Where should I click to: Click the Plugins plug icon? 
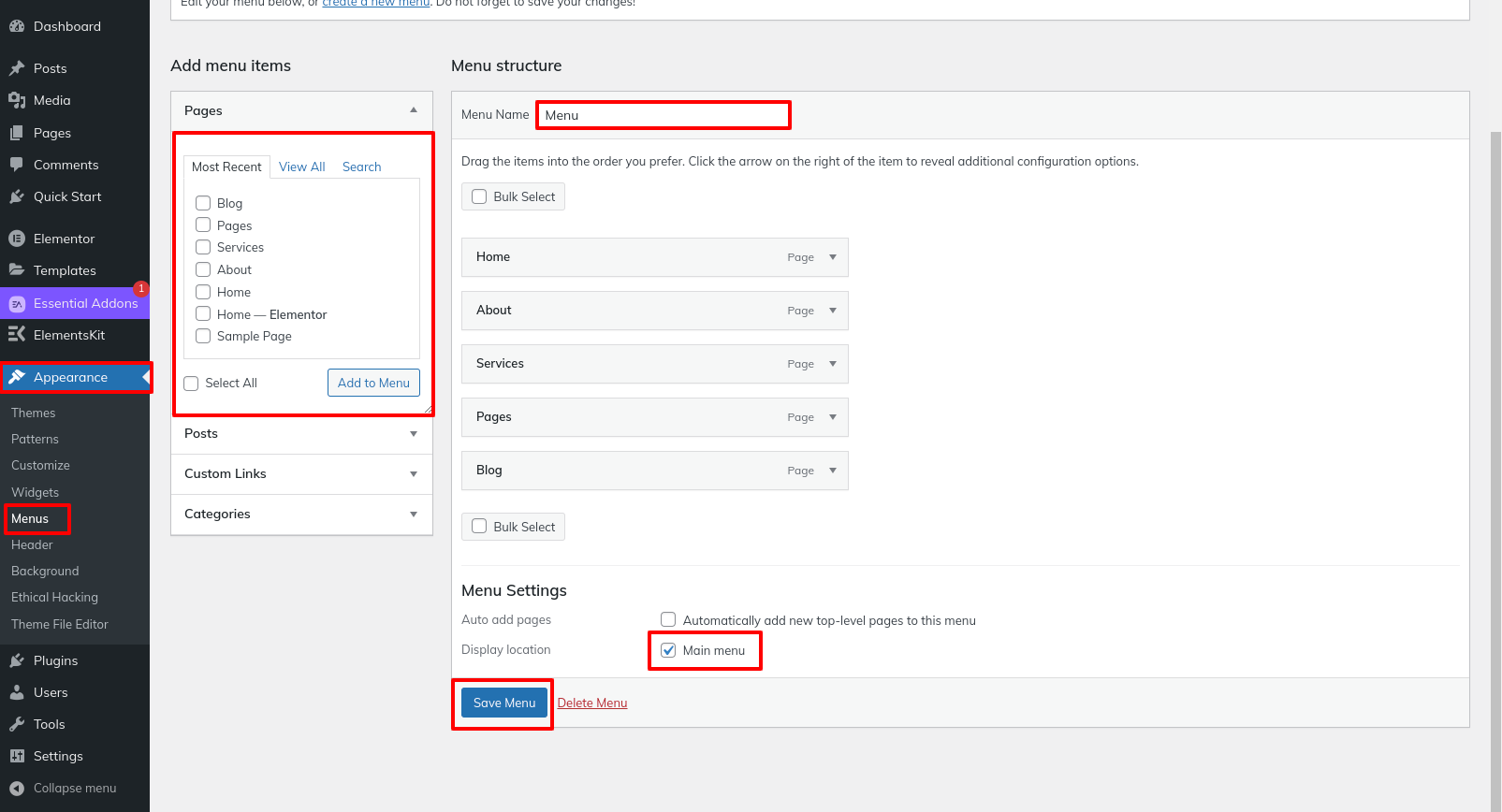click(x=17, y=660)
